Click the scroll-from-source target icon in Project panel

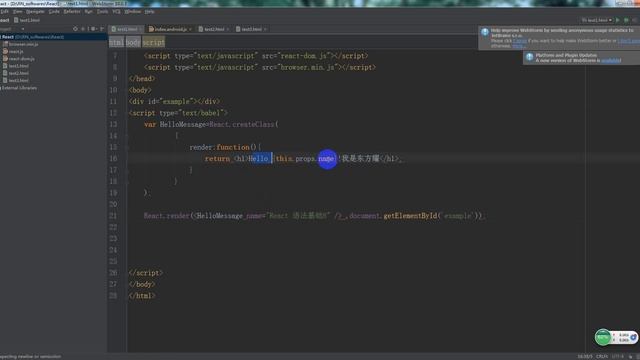pyautogui.click(x=75, y=29)
